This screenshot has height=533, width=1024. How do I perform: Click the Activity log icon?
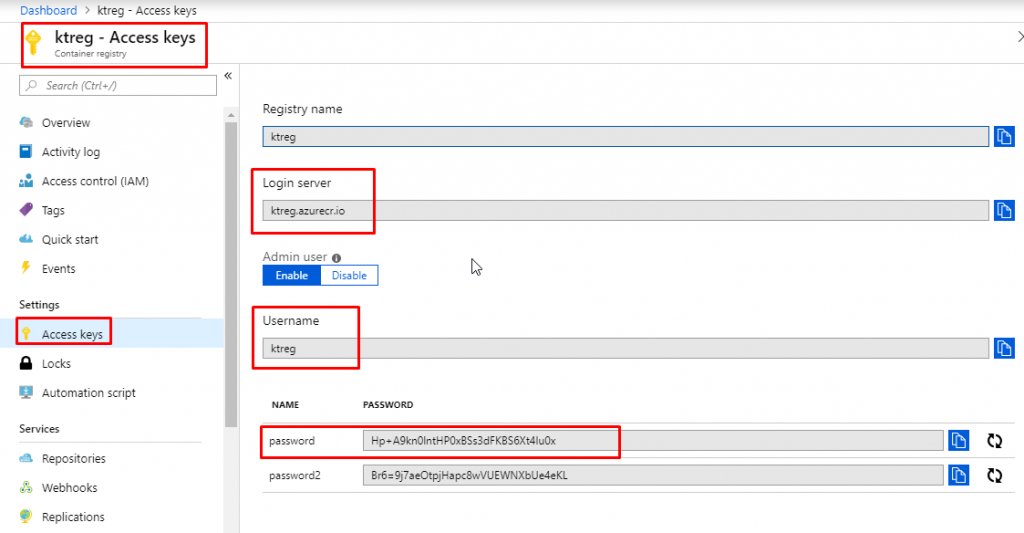tap(25, 152)
